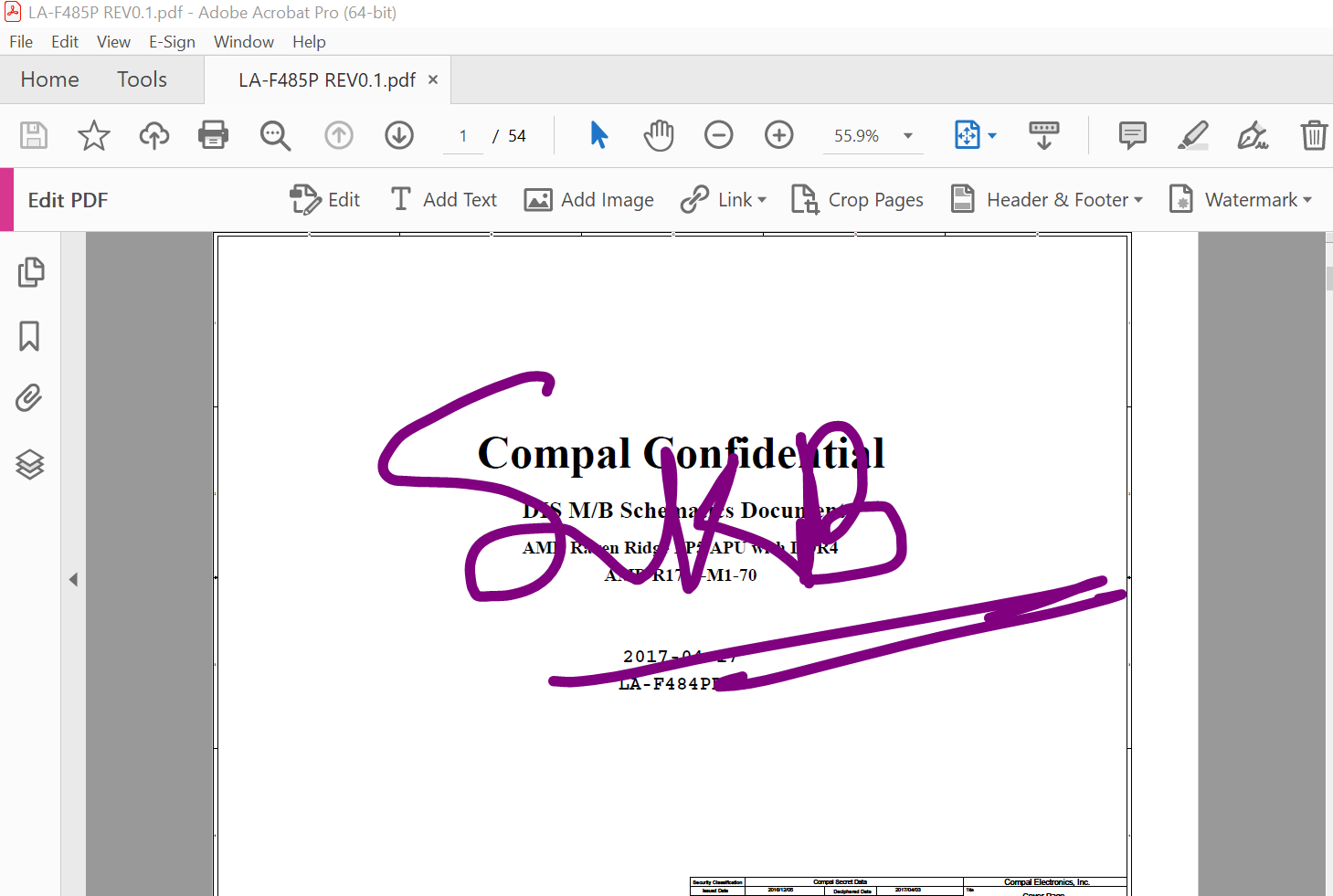Click the total page count "54"
This screenshot has height=896, width=1333.
click(x=517, y=136)
